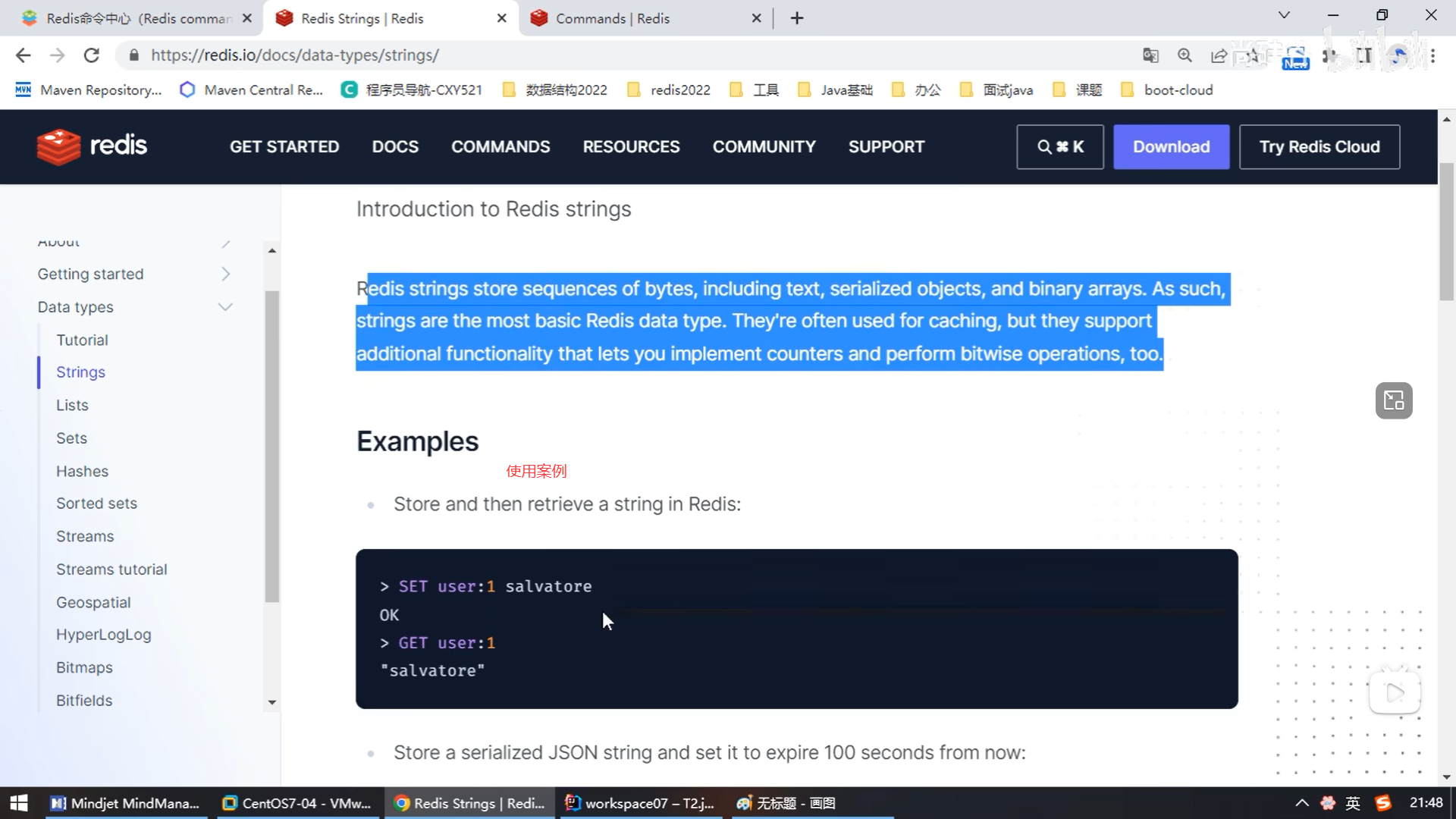Click the zoom magnifier icon in address bar
This screenshot has height=819, width=1456.
pos(1185,55)
